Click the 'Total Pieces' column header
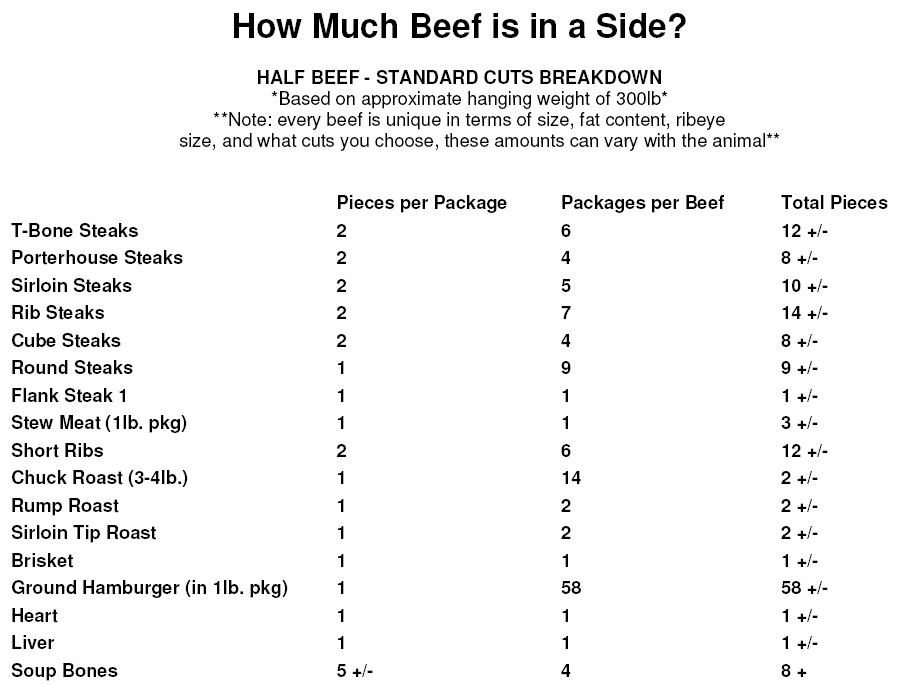Screen dimensions: 898x684 point(834,202)
